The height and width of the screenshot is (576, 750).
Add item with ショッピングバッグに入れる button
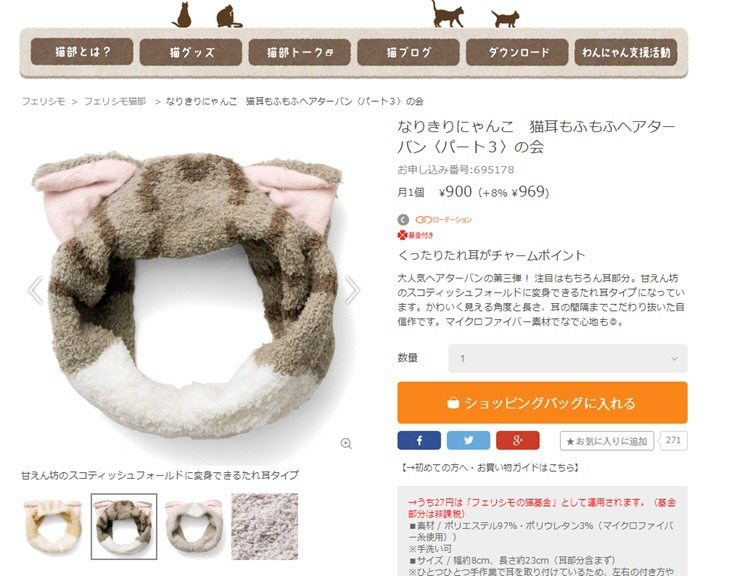[x=542, y=402]
